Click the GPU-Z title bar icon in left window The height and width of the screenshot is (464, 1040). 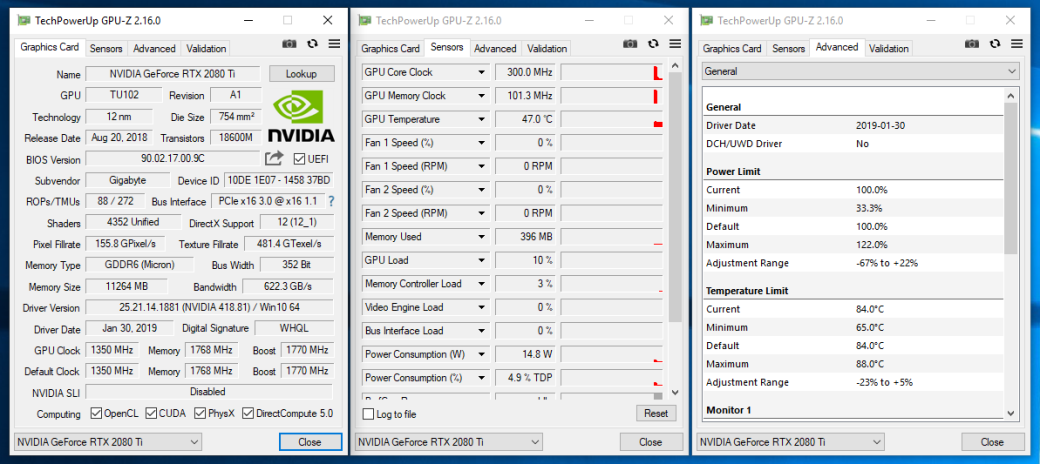[x=24, y=20]
